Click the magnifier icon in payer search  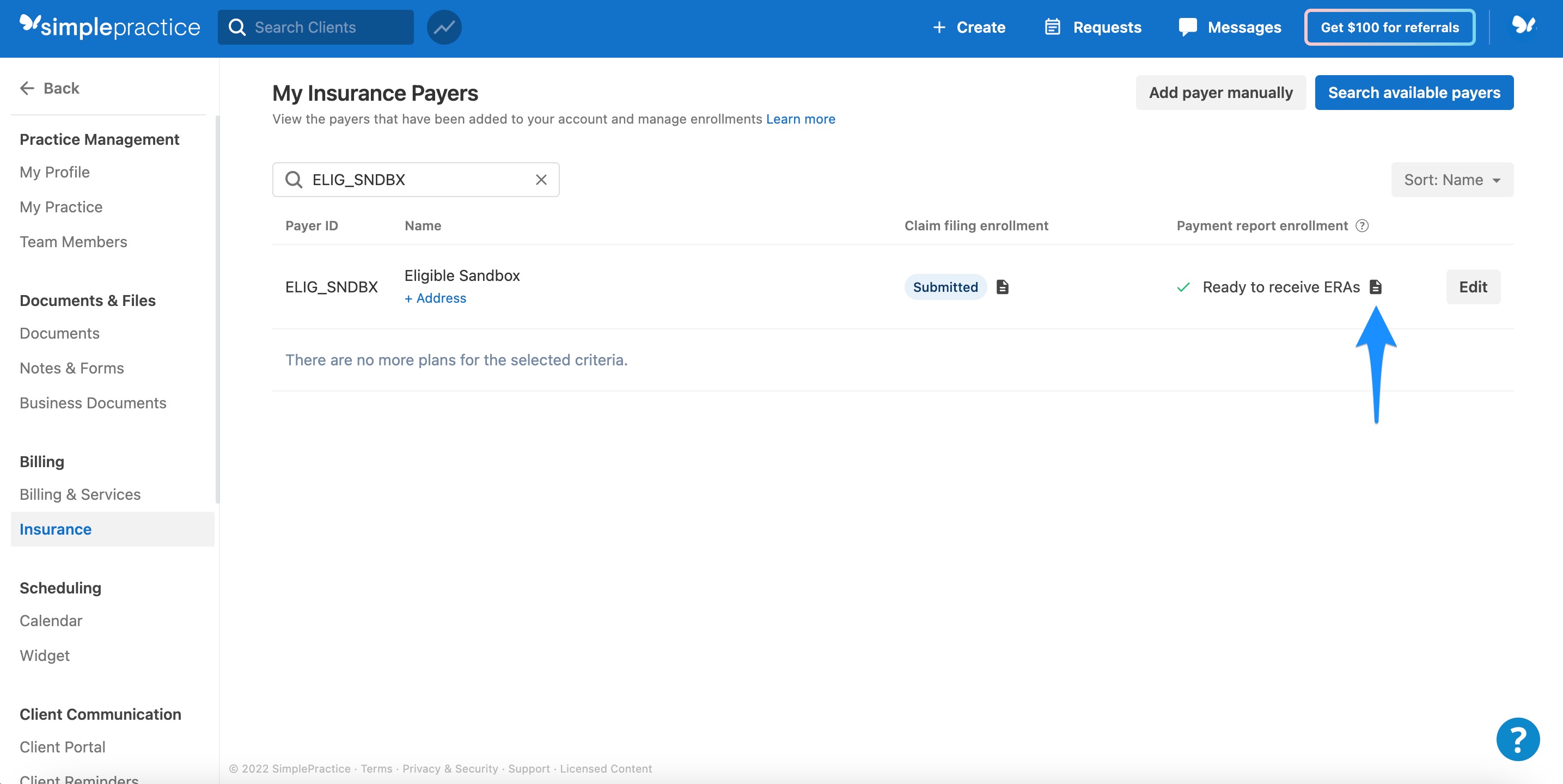(x=294, y=180)
